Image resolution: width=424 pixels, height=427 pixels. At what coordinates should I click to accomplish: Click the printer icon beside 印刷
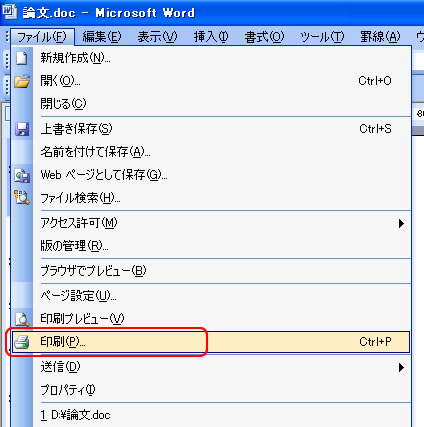coord(22,342)
